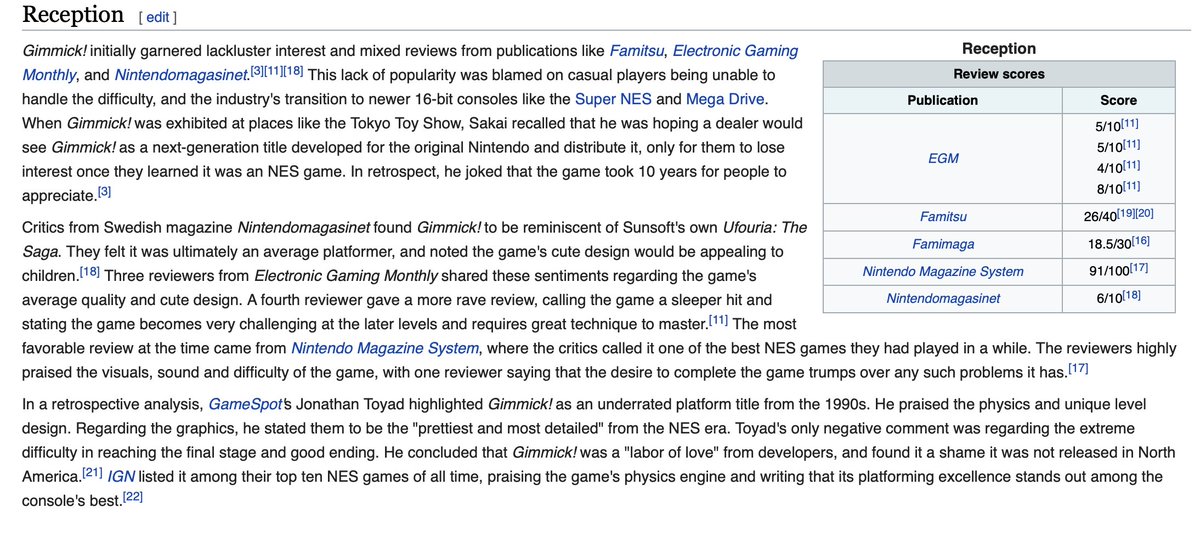Click the 6/10 Nintendomagasinet score text
The width and height of the screenshot is (1200, 541).
1108,298
